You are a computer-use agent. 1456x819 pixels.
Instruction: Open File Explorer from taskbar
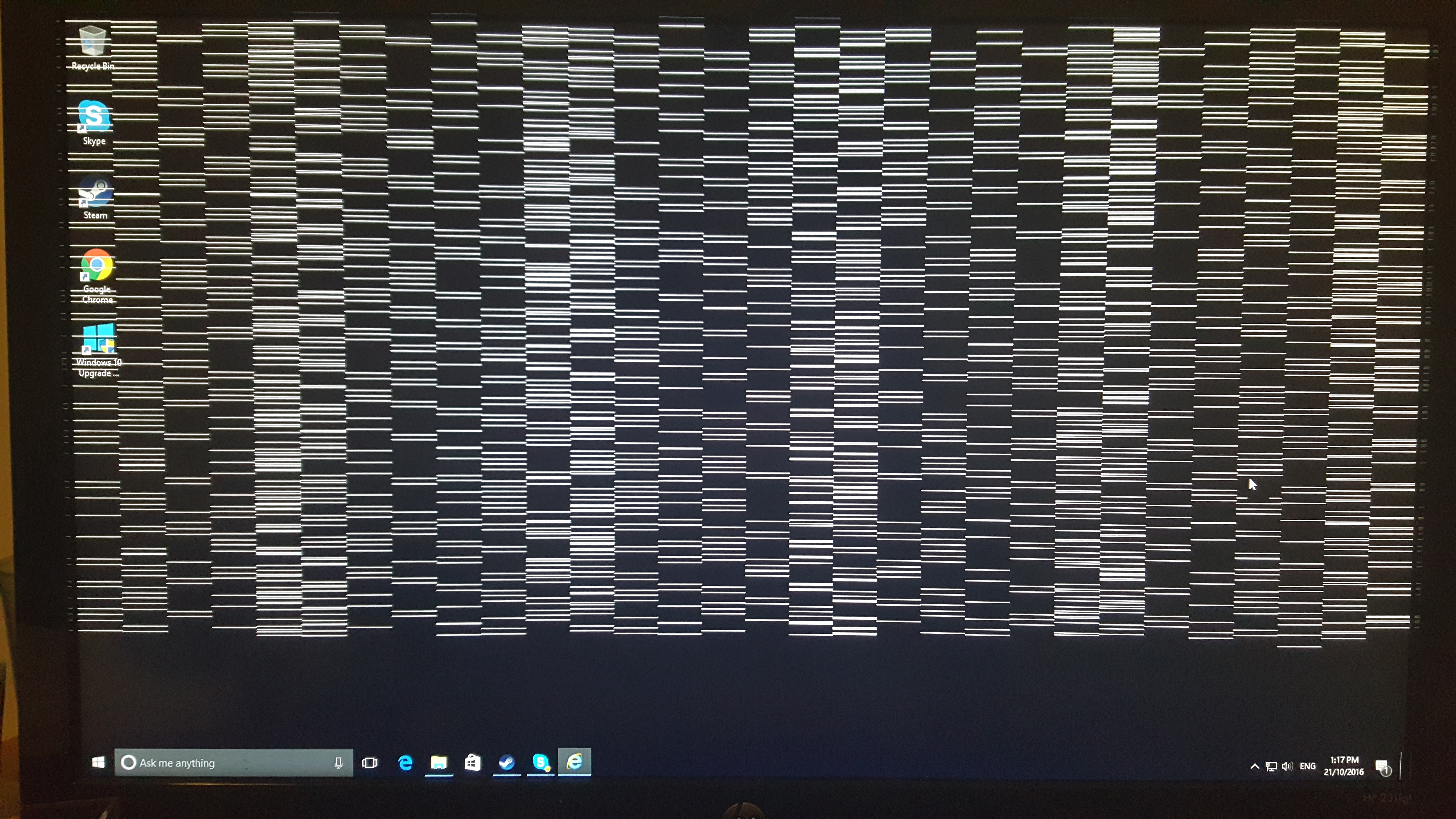438,762
